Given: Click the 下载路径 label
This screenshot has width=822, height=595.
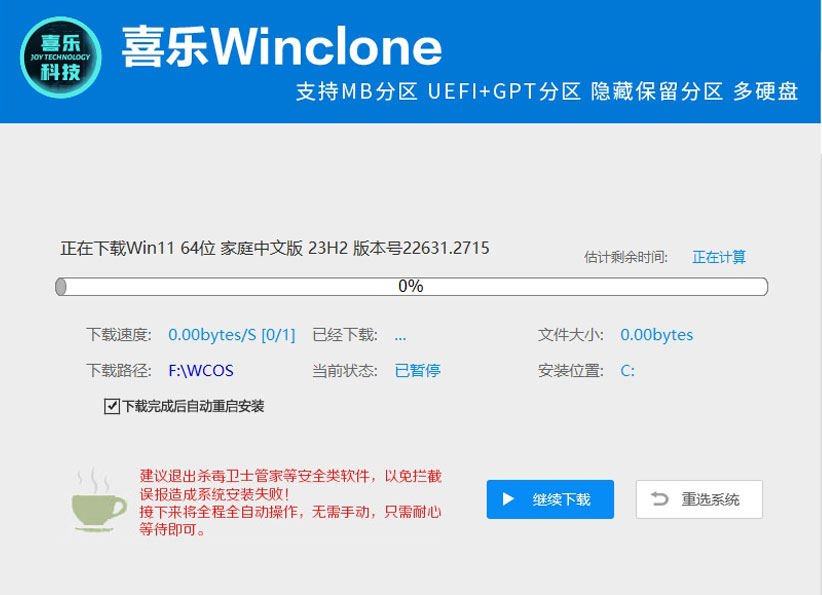Looking at the screenshot, I should 119,371.
